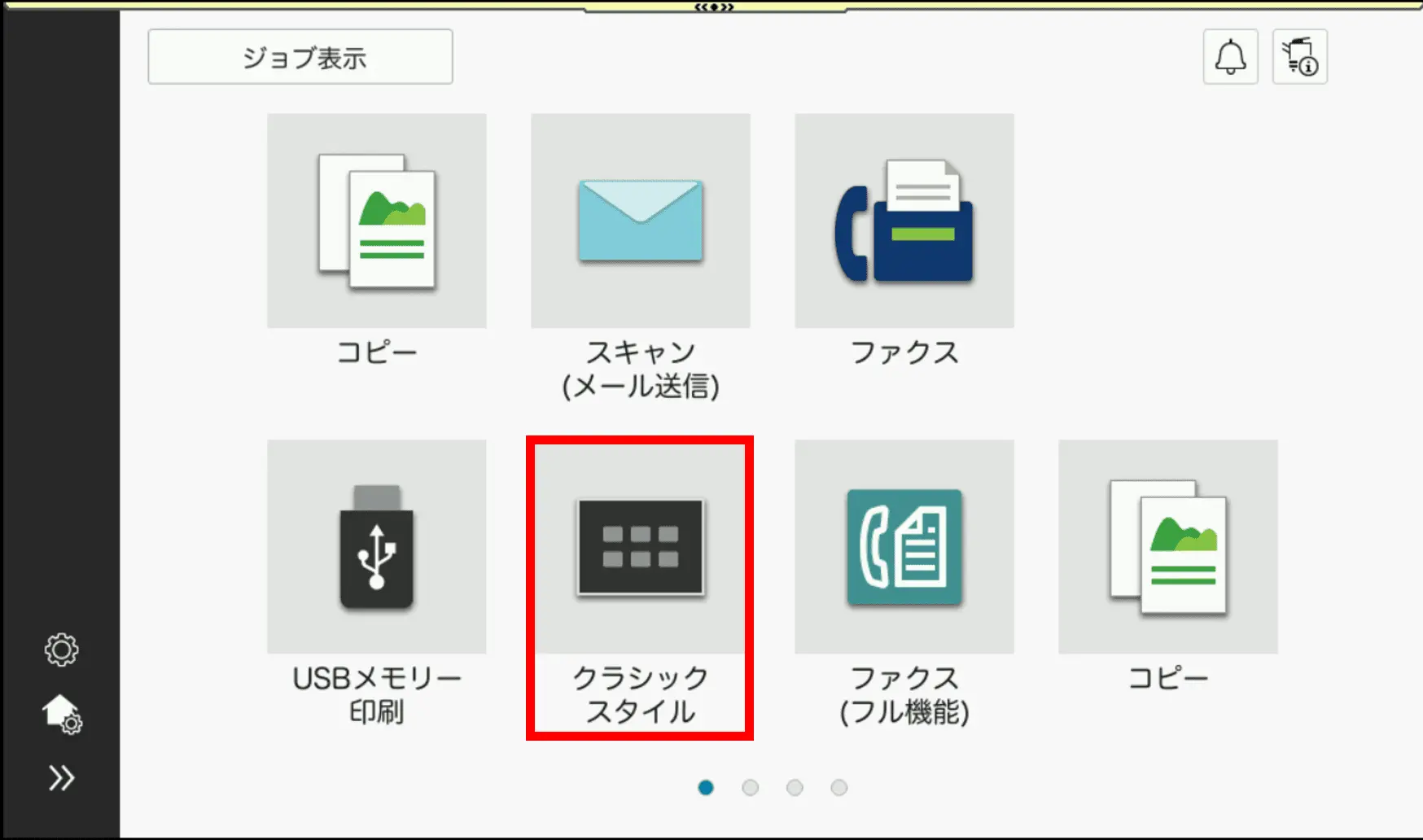Viewport: 1423px width, 840px height.
Task: Go to the third page dot
Action: 795,787
